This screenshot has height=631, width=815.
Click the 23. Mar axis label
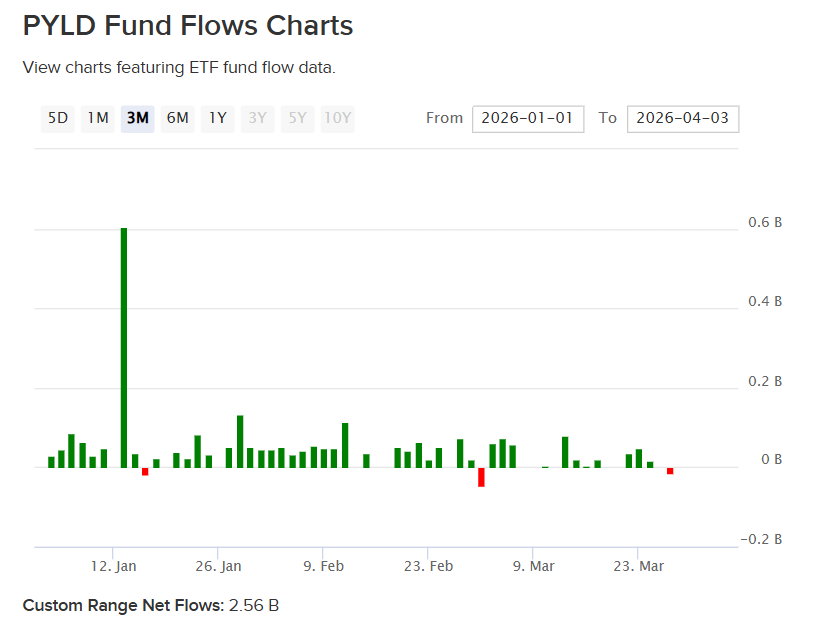[x=638, y=566]
